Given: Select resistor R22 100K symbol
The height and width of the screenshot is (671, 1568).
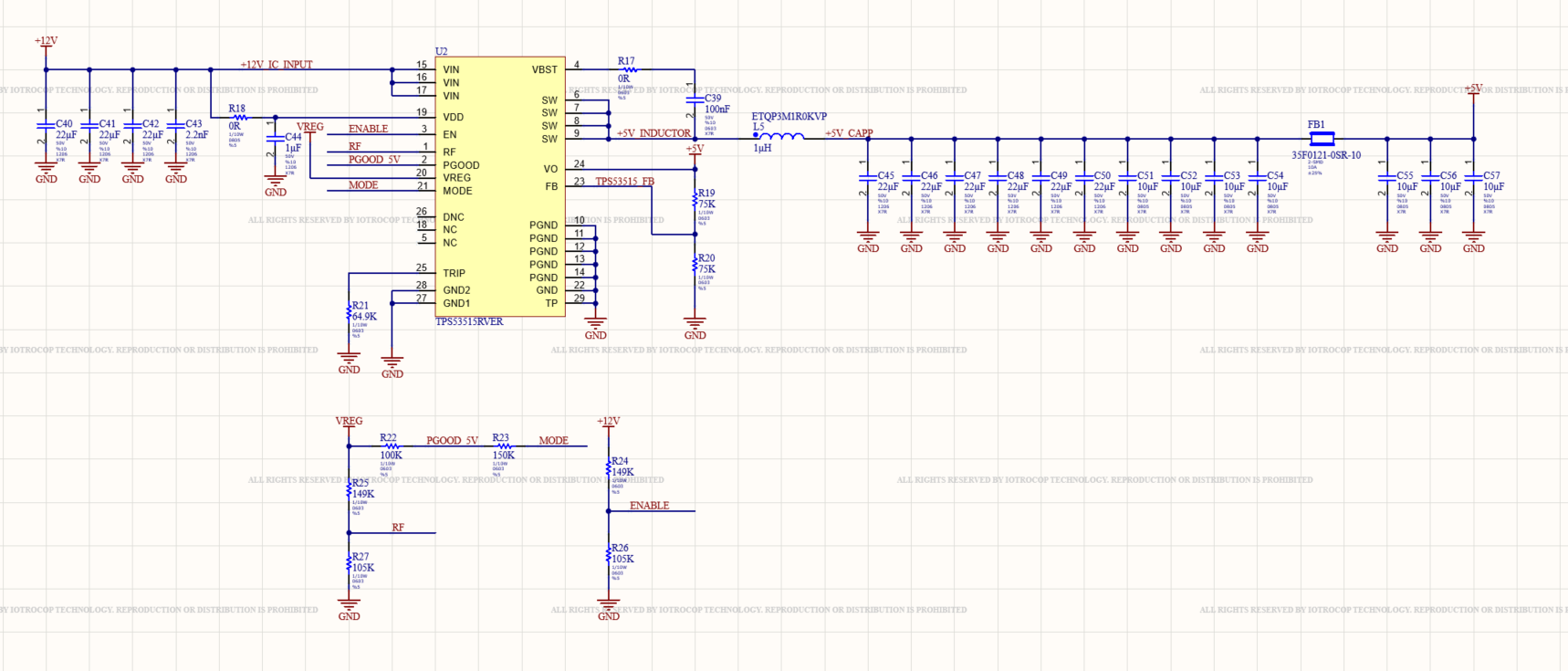Looking at the screenshot, I should point(391,446).
